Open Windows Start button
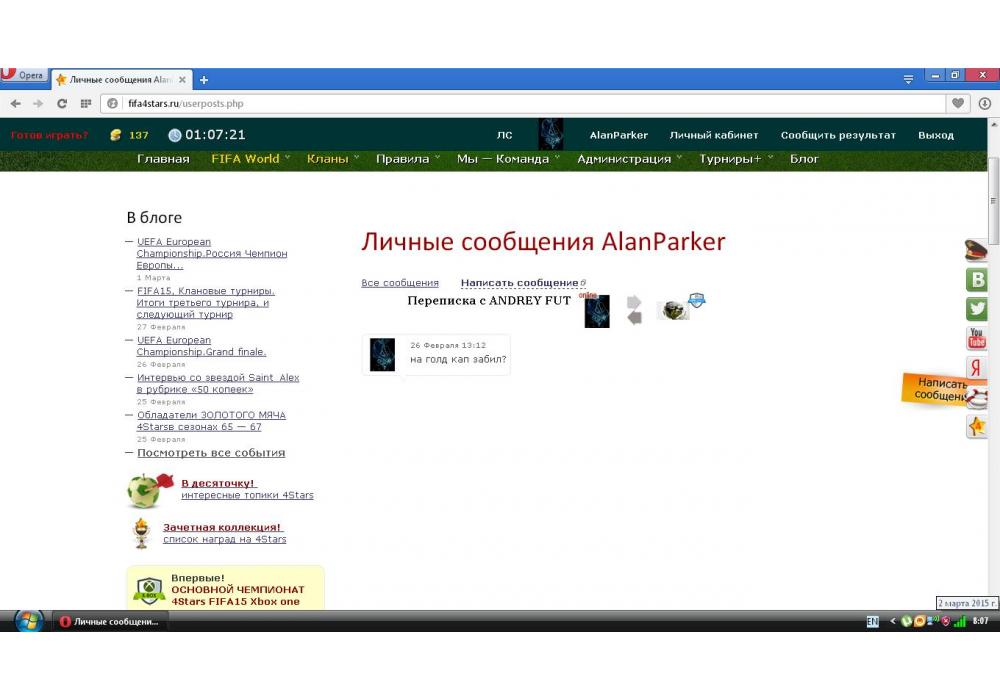This screenshot has width=1000, height=700. [29, 620]
